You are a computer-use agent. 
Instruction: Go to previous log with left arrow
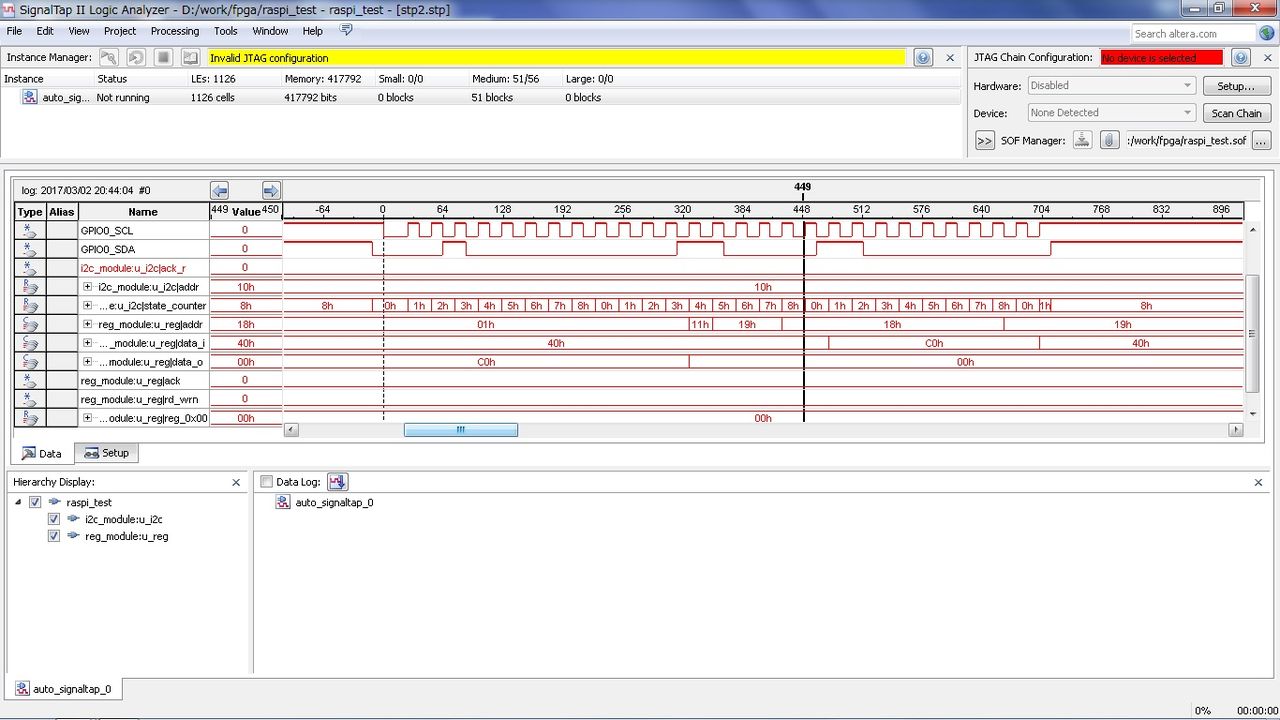220,190
